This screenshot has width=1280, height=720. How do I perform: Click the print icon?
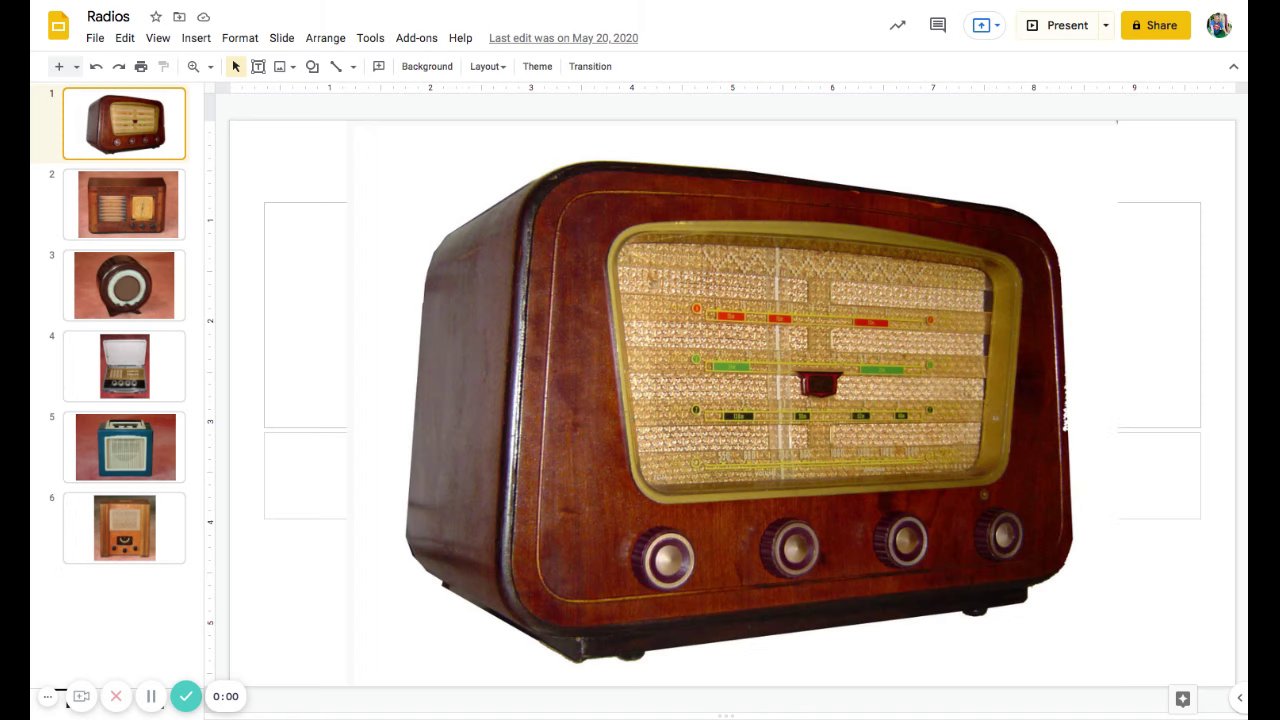[141, 67]
